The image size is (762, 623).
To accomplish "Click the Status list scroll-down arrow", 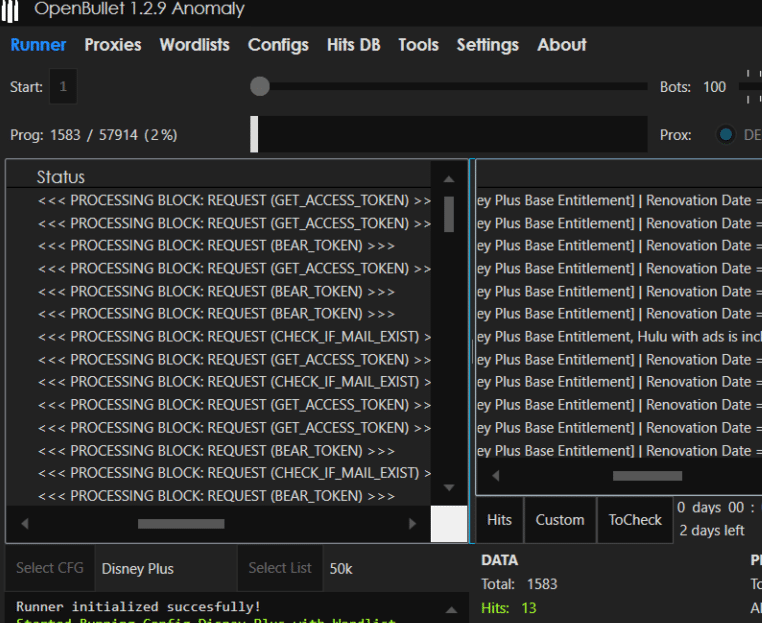I will [x=449, y=488].
